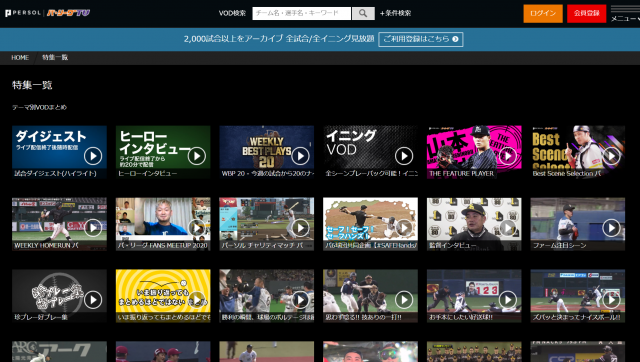Focus the VOD keyword search field
Viewport: 640px width, 362px height.
(301, 13)
